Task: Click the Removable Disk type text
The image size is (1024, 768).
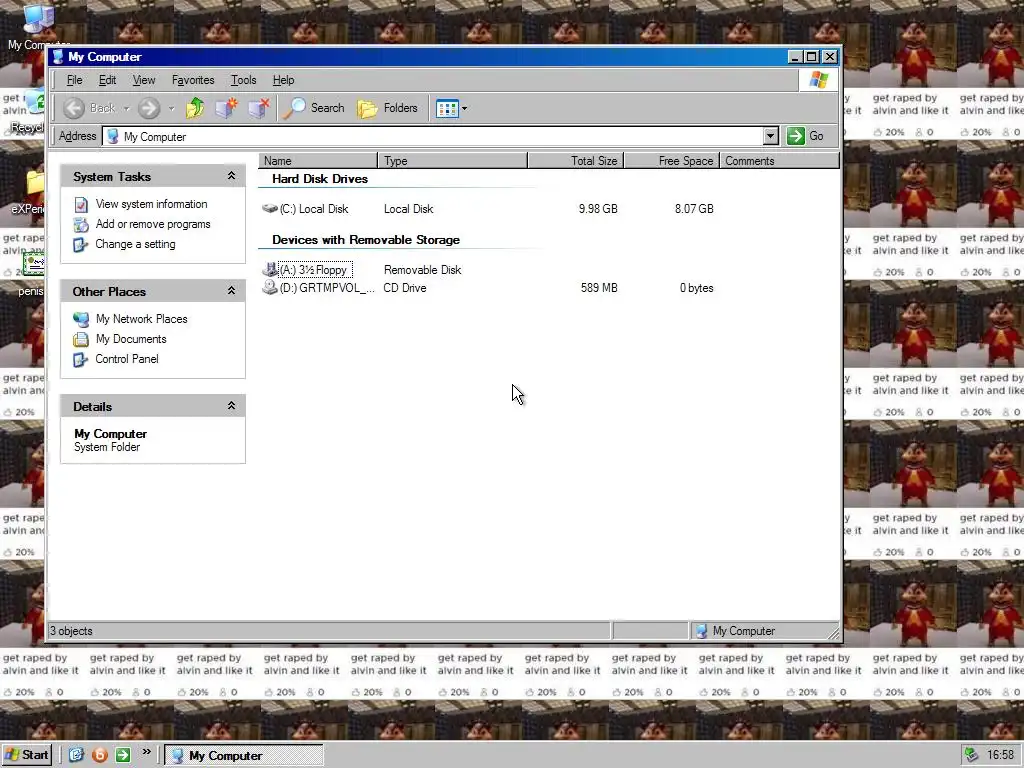Action: [423, 270]
